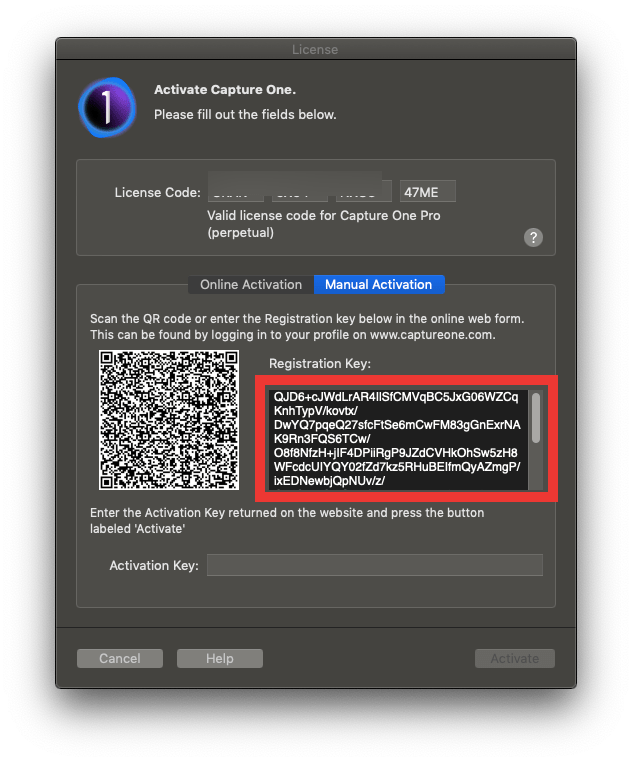This screenshot has width=632, height=762.
Task: Focus the Activation Key input field
Action: click(375, 565)
